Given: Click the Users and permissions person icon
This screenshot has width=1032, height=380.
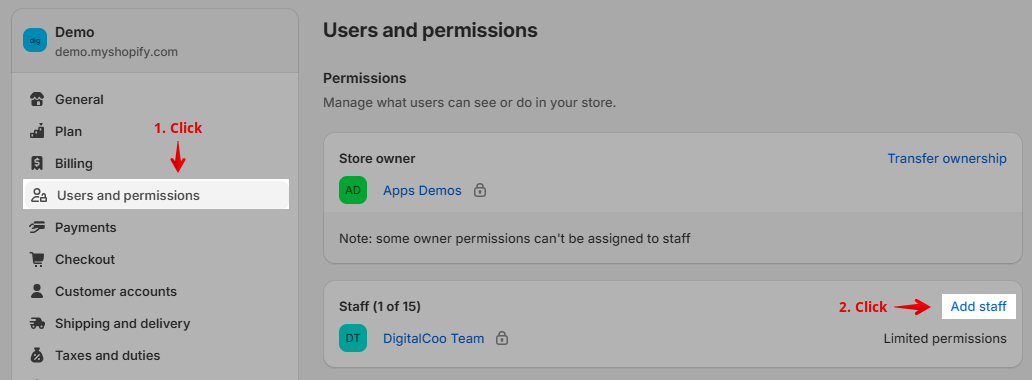Looking at the screenshot, I should [x=39, y=196].
